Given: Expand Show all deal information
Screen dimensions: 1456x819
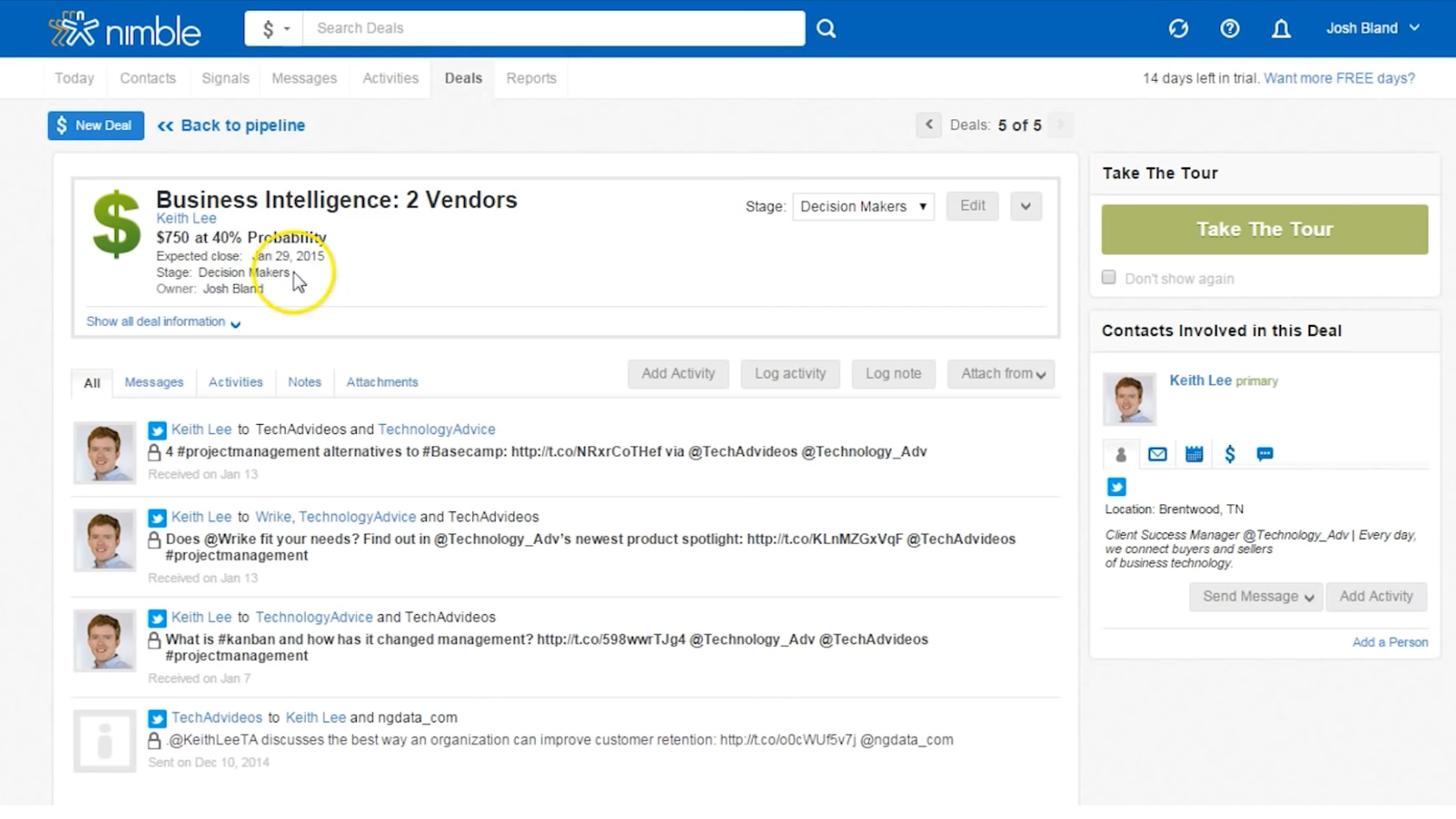Looking at the screenshot, I should point(163,322).
